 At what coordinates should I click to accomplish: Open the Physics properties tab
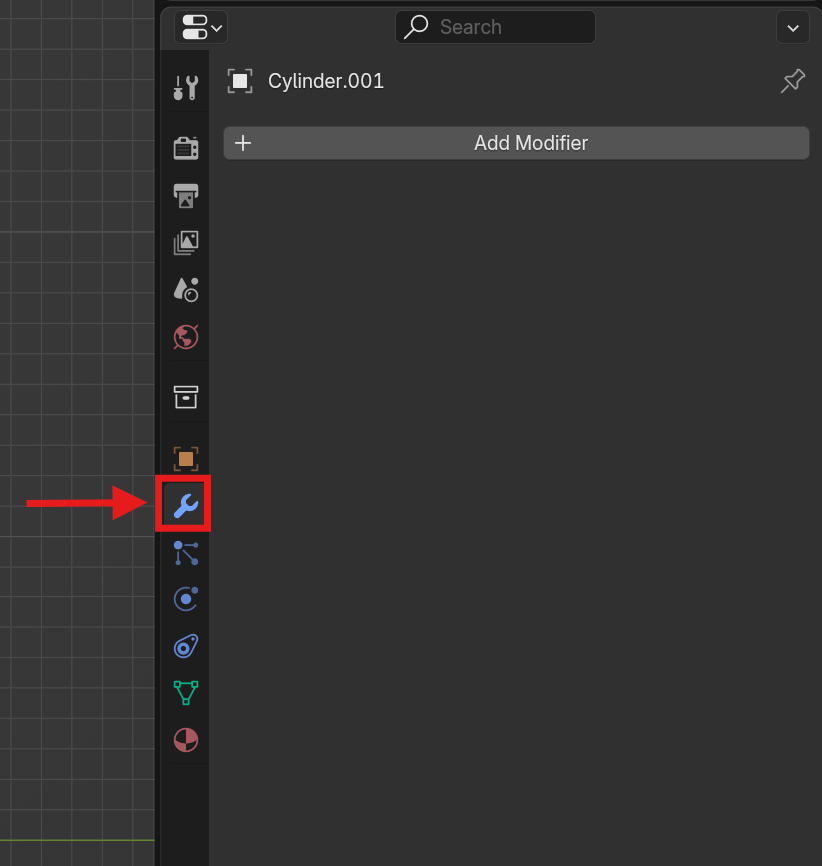pyautogui.click(x=186, y=599)
